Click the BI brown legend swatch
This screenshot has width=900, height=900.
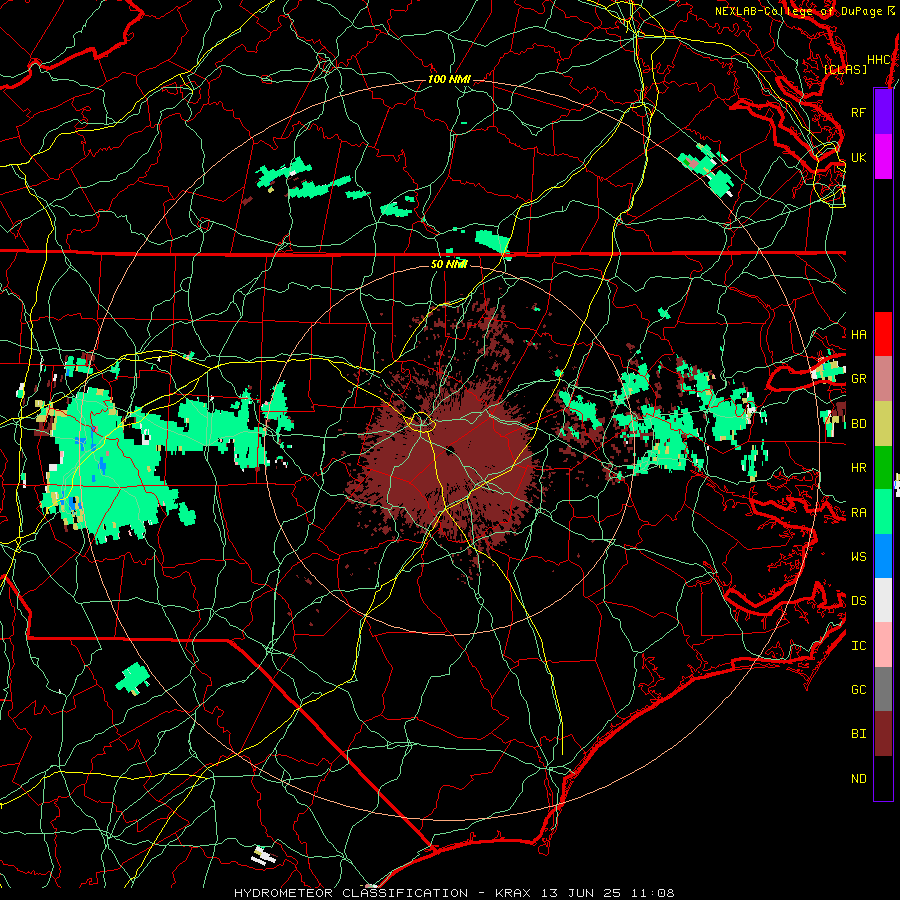pos(883,734)
